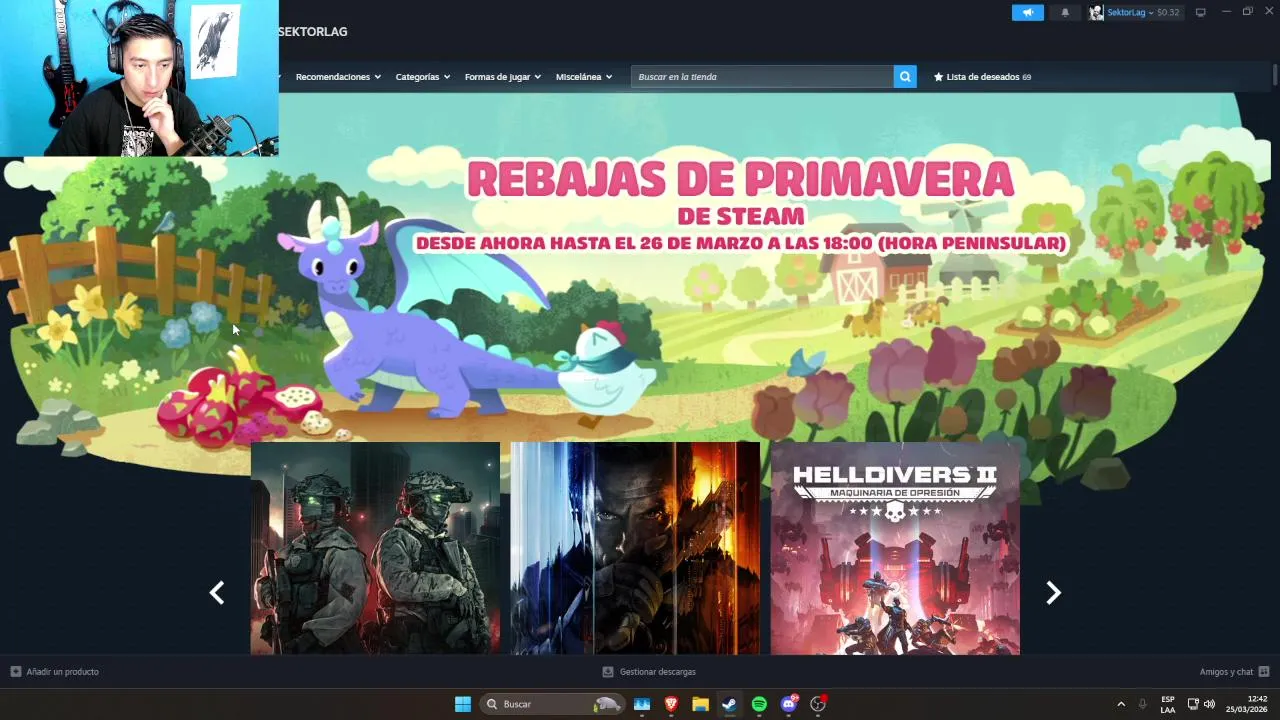Click the SEKTORLAG profile tab
Screen dimensions: 1280x720
click(313, 32)
